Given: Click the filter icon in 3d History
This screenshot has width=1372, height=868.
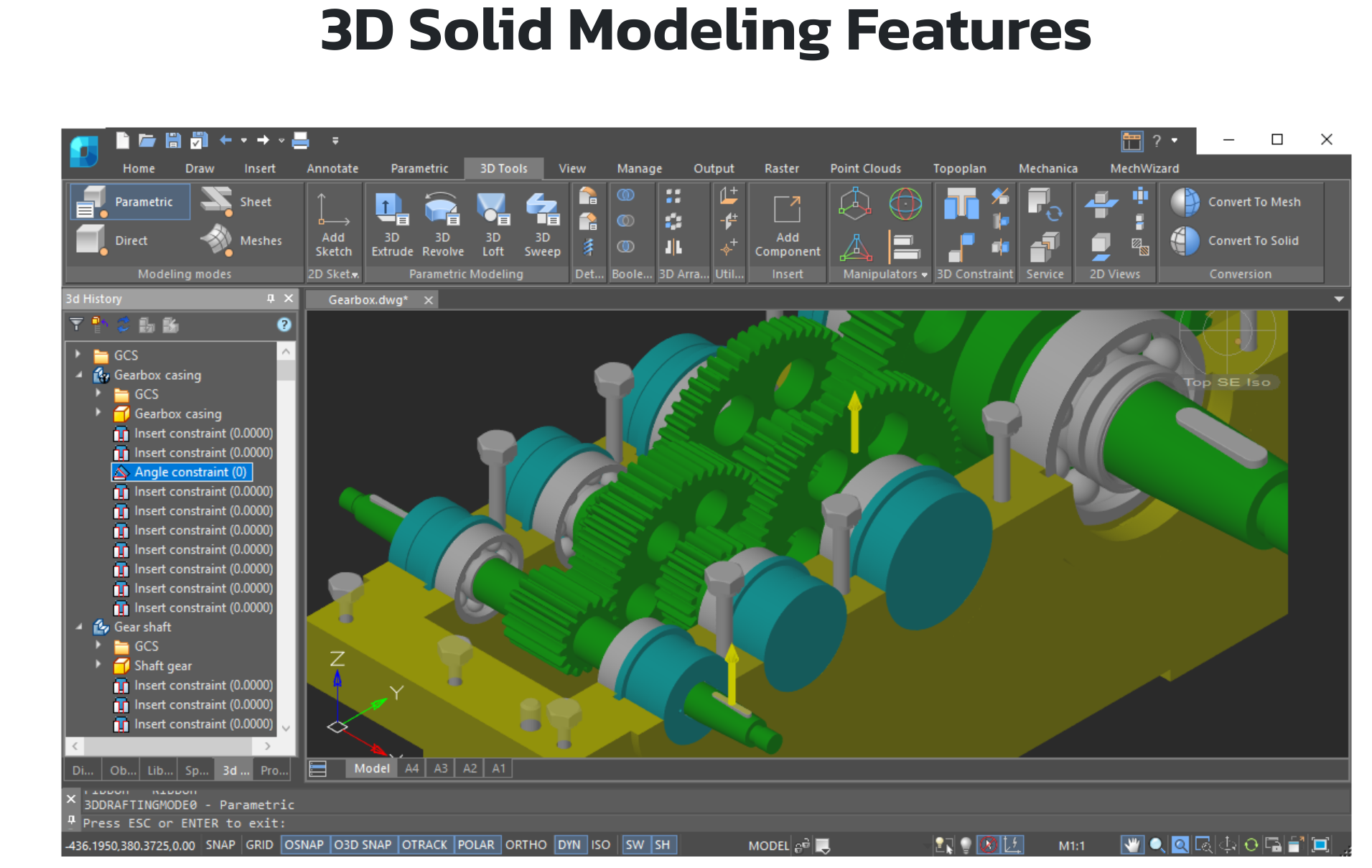Looking at the screenshot, I should click(76, 325).
